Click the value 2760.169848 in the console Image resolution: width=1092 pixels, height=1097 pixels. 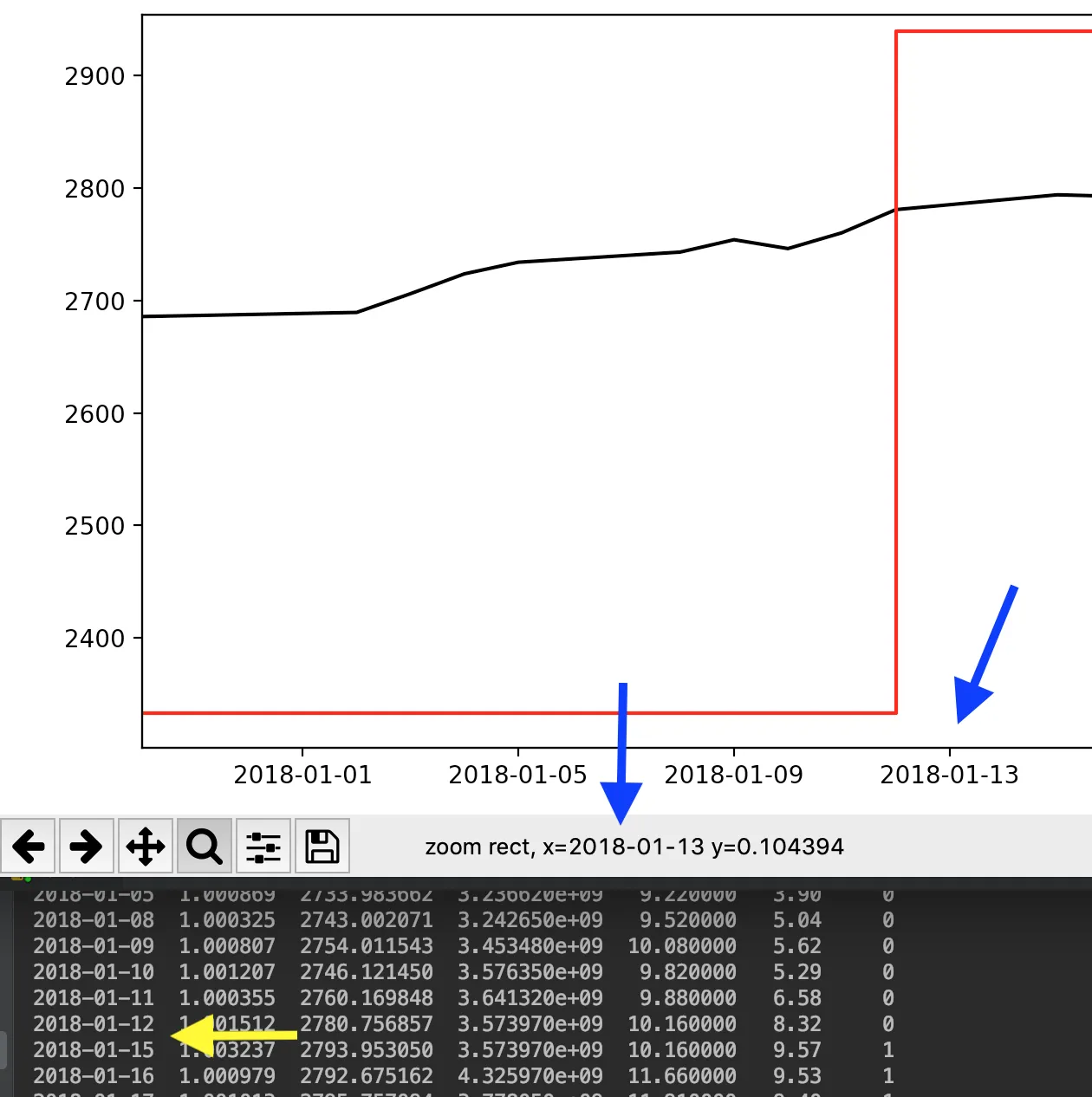(x=367, y=997)
